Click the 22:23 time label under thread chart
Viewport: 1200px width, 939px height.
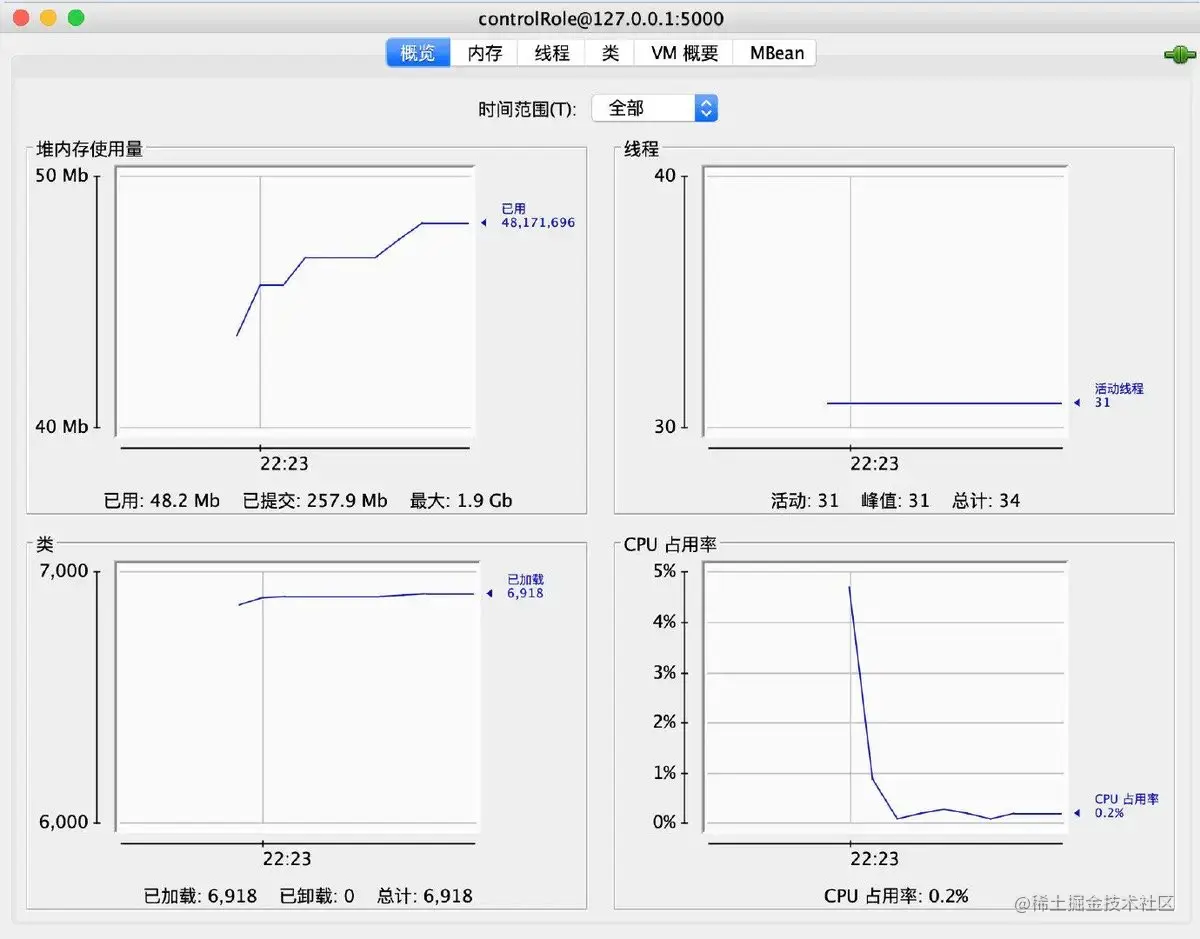[x=875, y=463]
